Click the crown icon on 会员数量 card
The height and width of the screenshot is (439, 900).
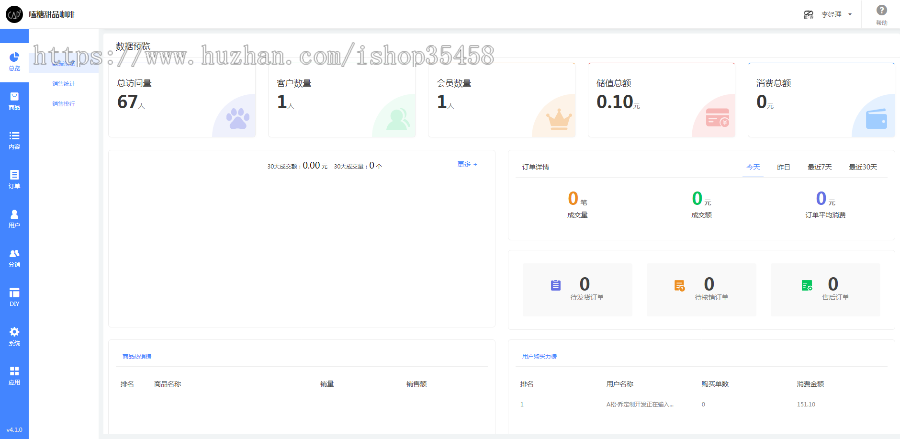(558, 119)
